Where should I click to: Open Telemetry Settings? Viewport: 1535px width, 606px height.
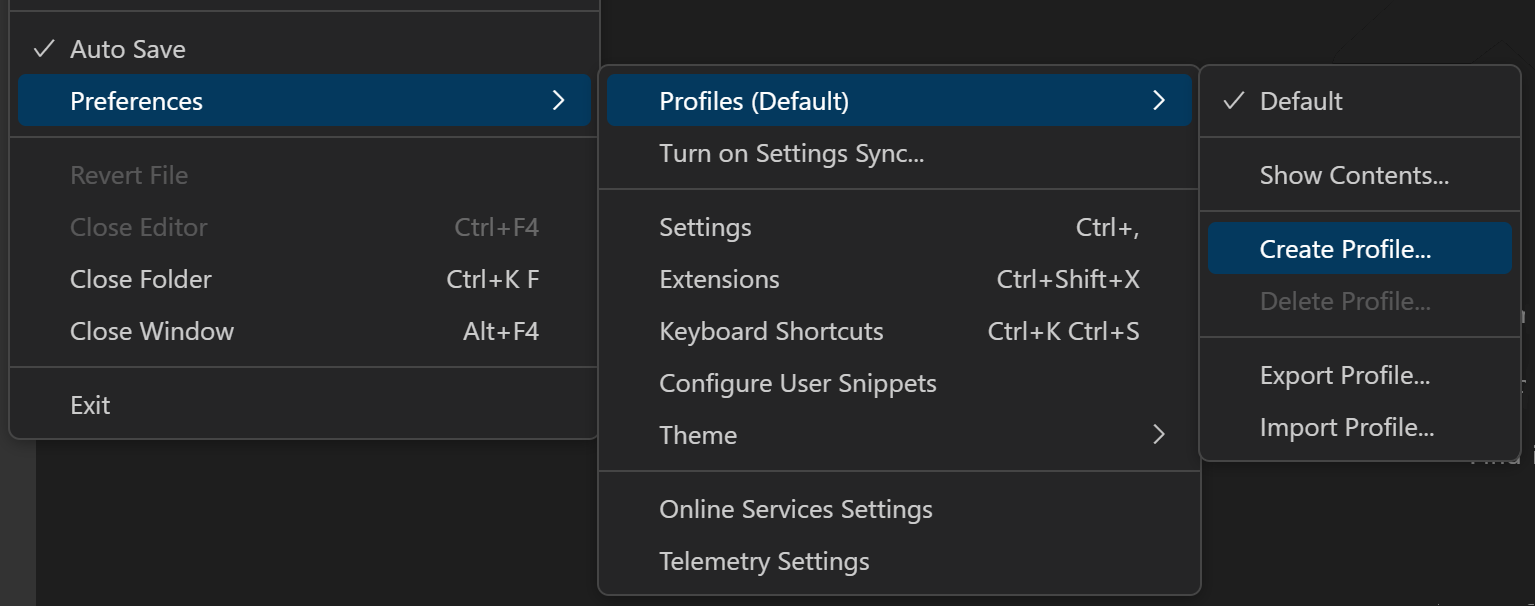pos(764,561)
